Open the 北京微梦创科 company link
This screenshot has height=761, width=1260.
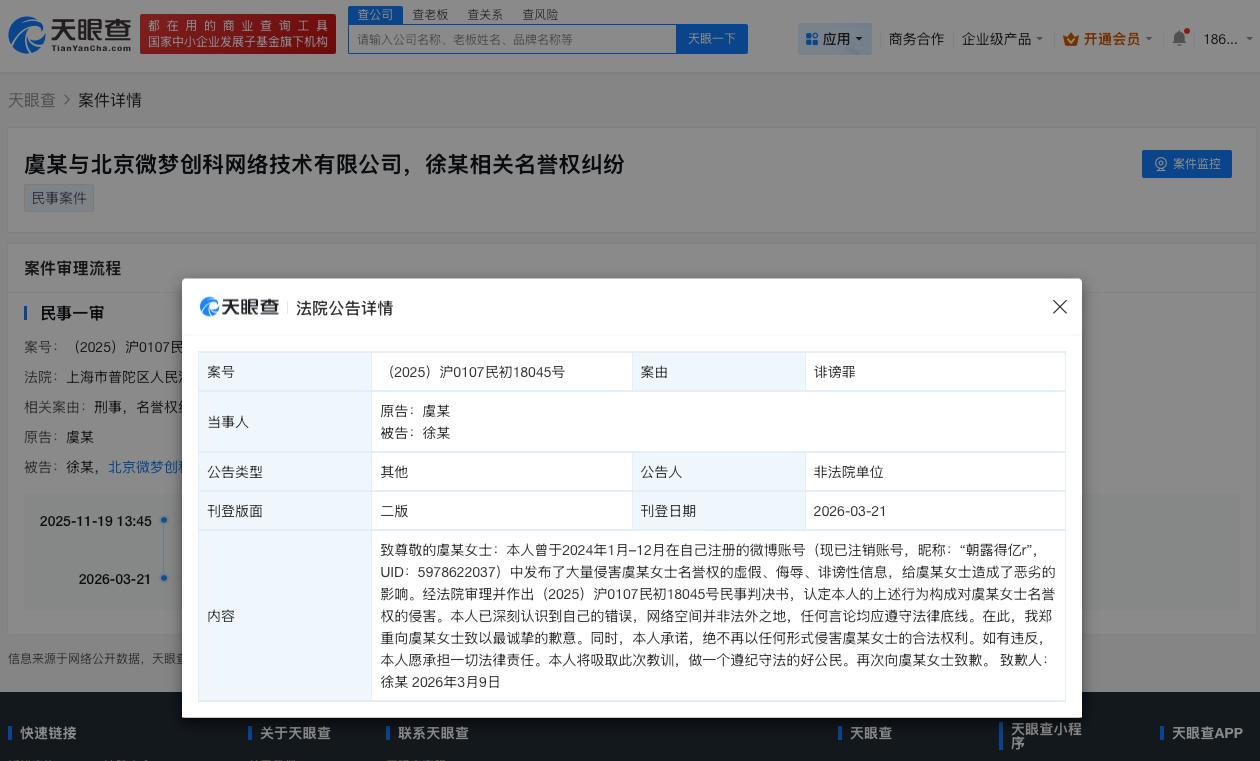146,467
